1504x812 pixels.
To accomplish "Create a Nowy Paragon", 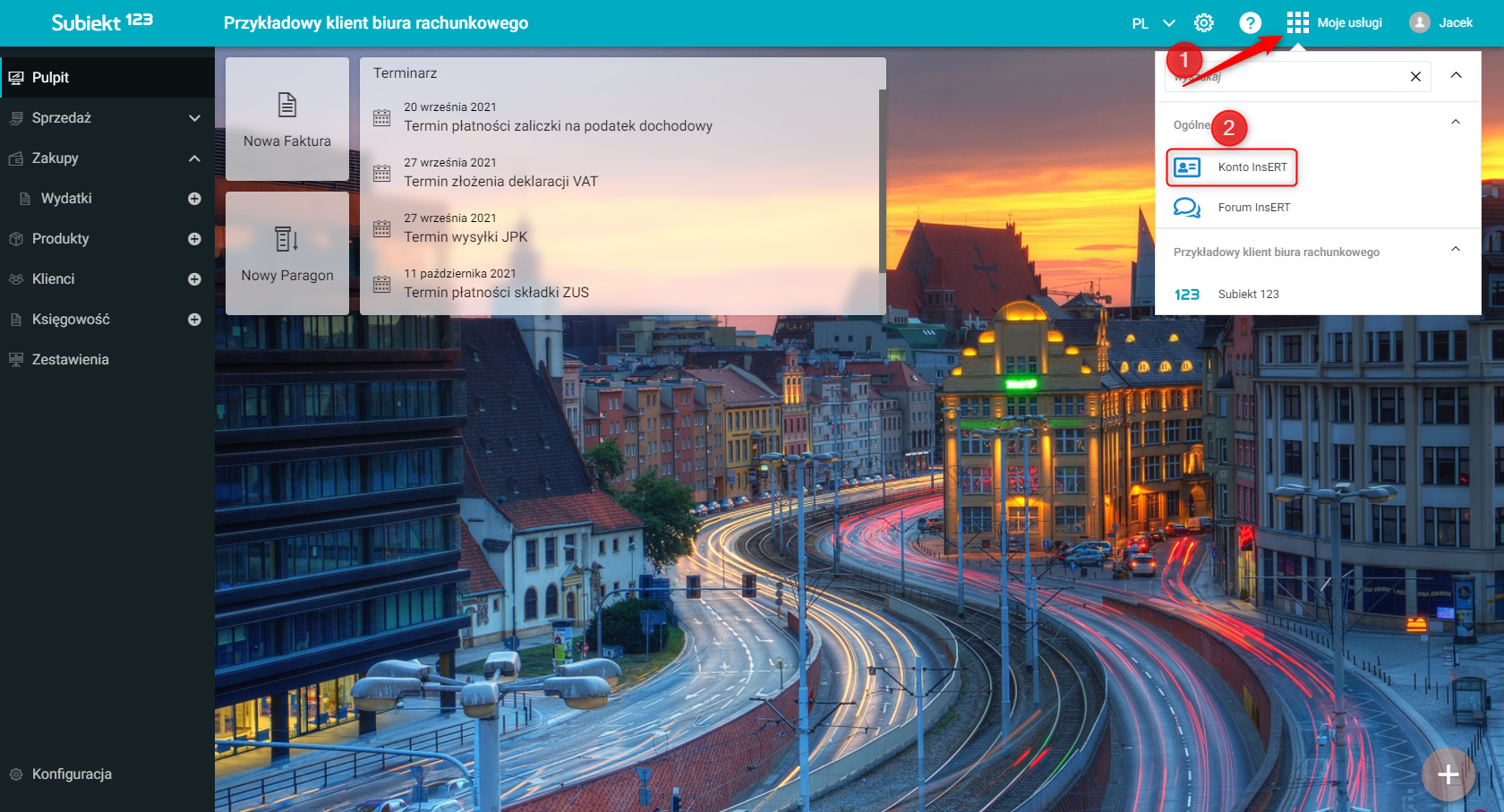I will [287, 253].
